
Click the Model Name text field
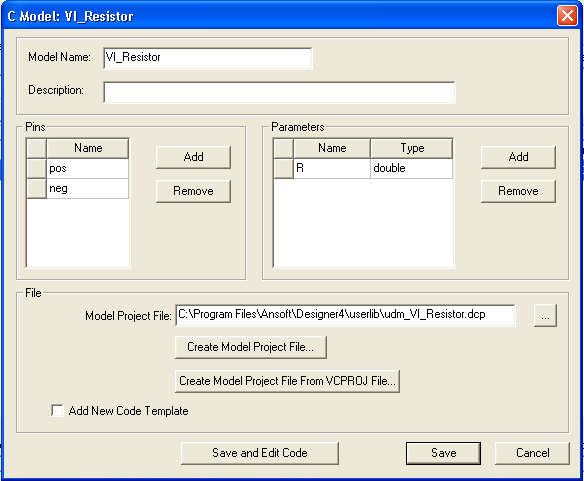208,58
